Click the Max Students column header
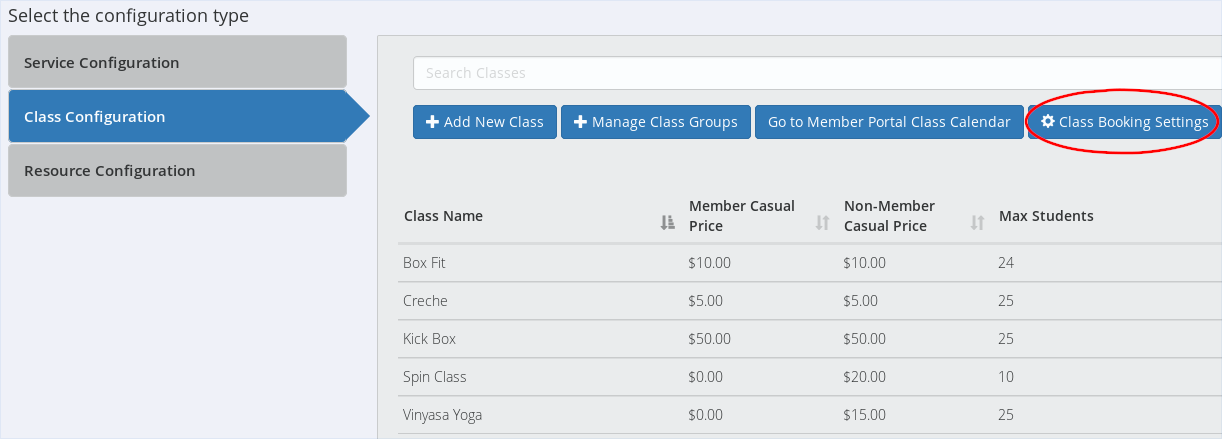Image resolution: width=1222 pixels, height=439 pixels. pyautogui.click(x=1046, y=216)
